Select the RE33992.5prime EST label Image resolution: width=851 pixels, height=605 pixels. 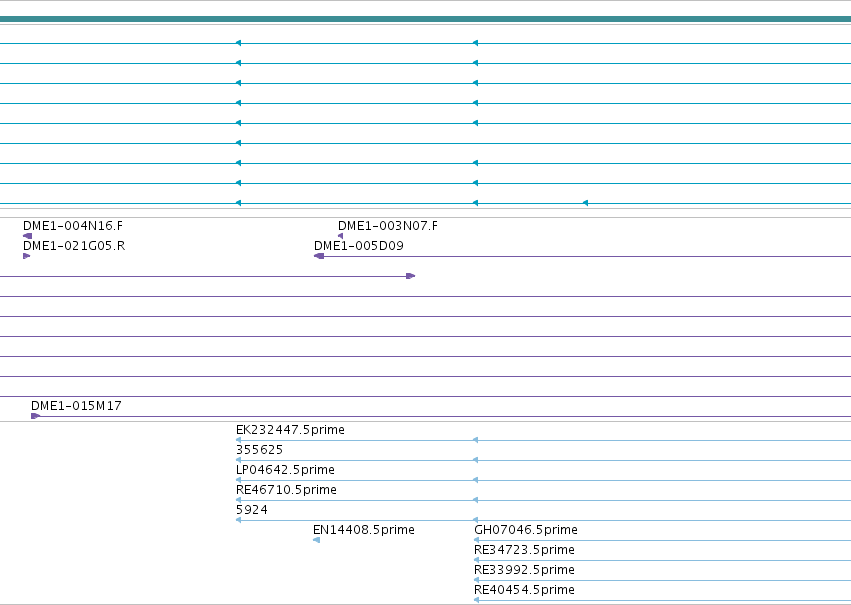pyautogui.click(x=524, y=570)
